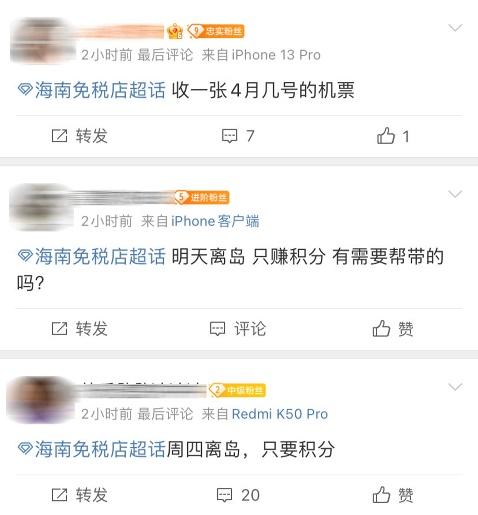Image resolution: width=478 pixels, height=515 pixels.
Task: View the first poster's avatar profile
Action: coord(43,41)
